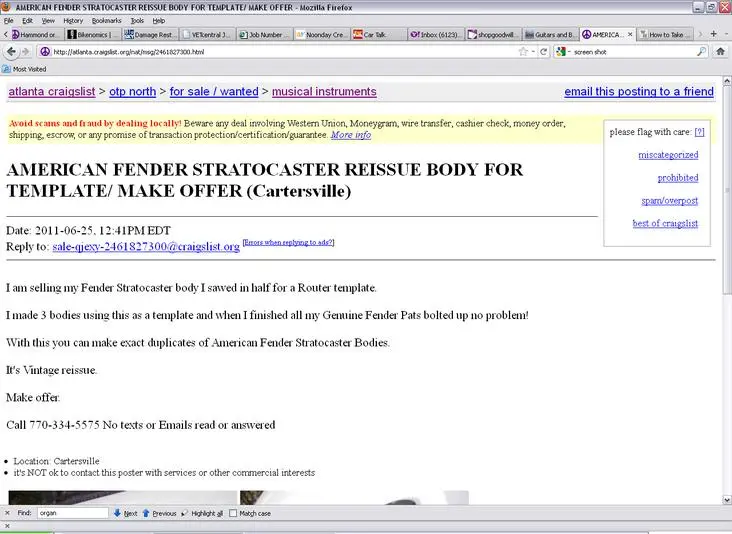Close the Find bar
Viewport: 732px width, 534px height.
[x=7, y=513]
